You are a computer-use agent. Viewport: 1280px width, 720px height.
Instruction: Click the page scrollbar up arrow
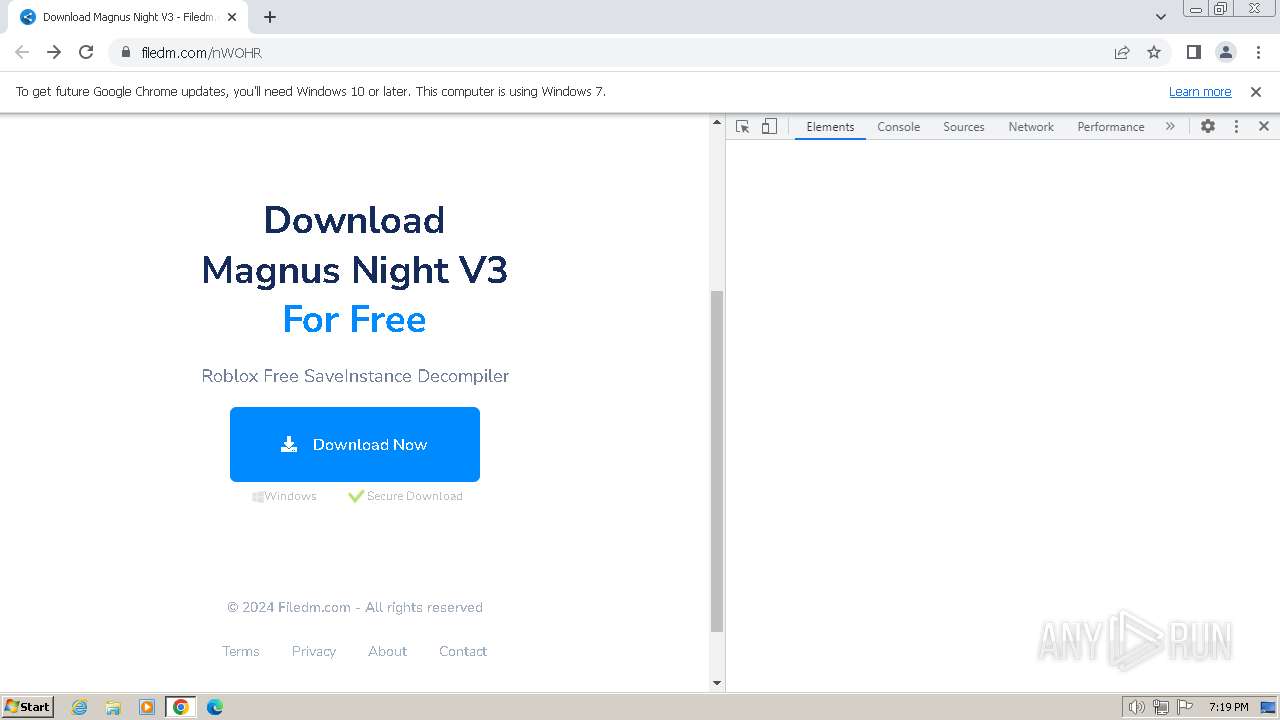coord(716,122)
